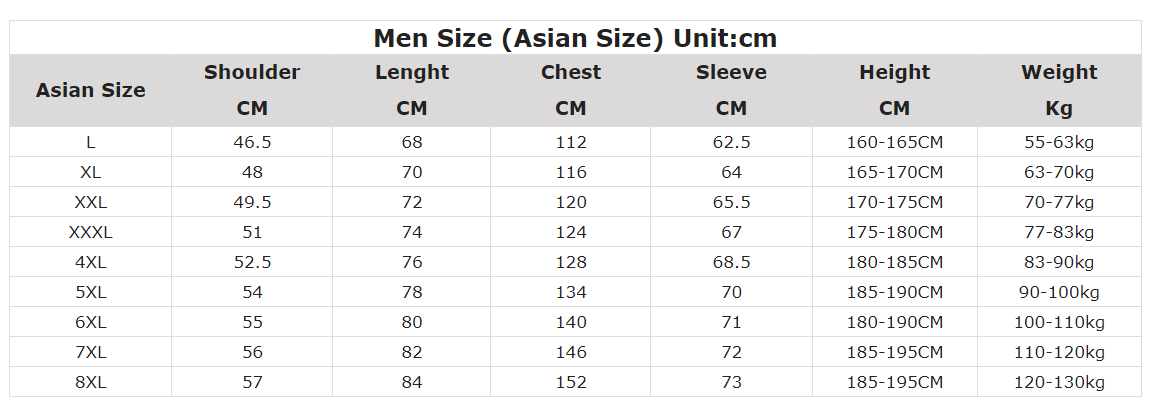Click weight cell 120-130kg
Screen dimensions: 1164x405
point(1059,383)
